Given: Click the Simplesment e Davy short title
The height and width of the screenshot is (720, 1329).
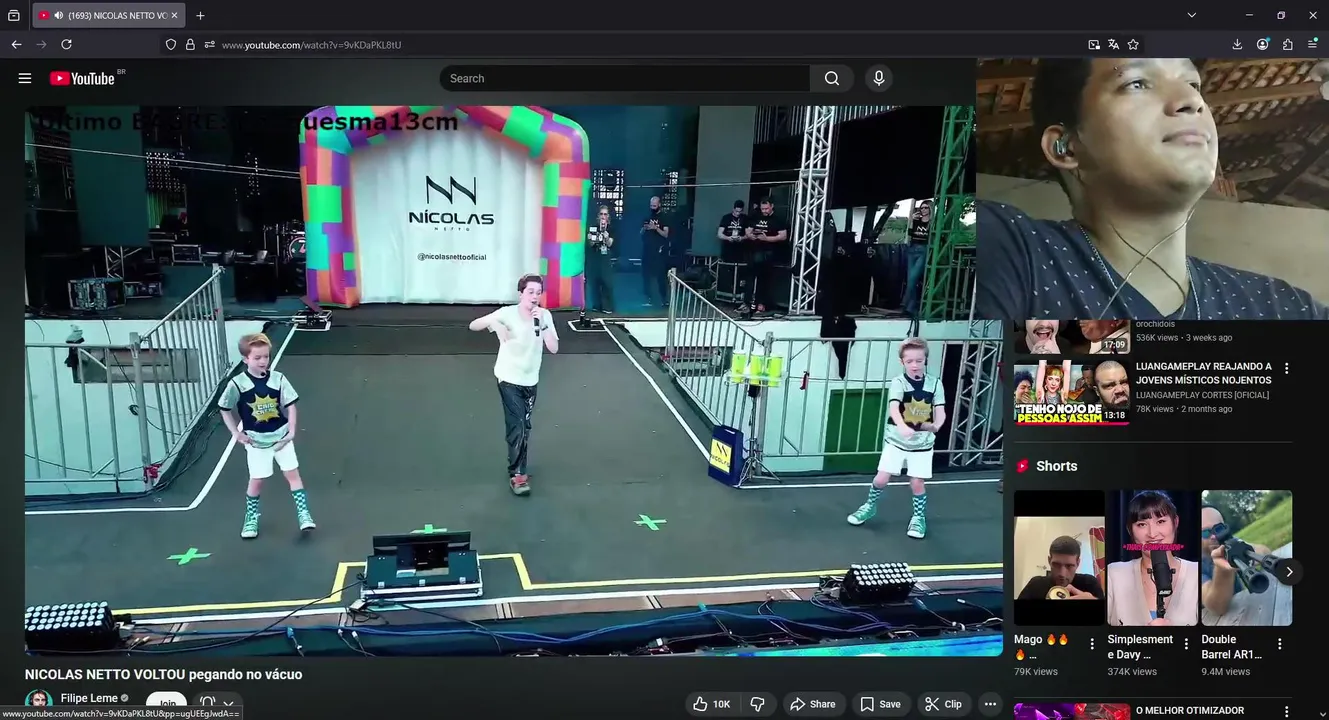Looking at the screenshot, I should click(1140, 647).
